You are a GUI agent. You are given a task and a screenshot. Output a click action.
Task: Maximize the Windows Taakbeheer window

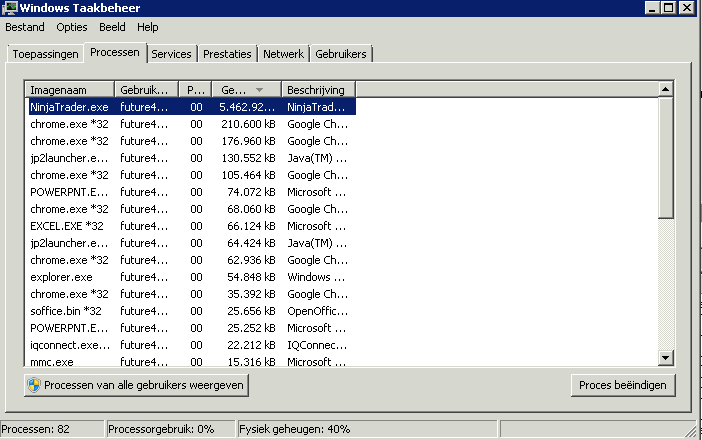pyautogui.click(x=668, y=8)
